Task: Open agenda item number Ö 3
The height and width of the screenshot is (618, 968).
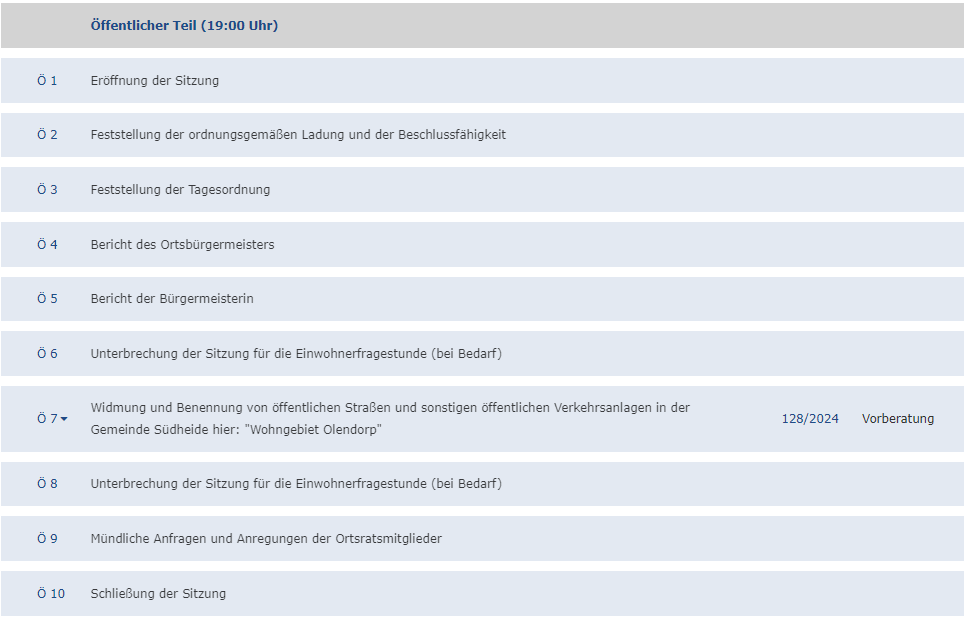Action: 47,190
